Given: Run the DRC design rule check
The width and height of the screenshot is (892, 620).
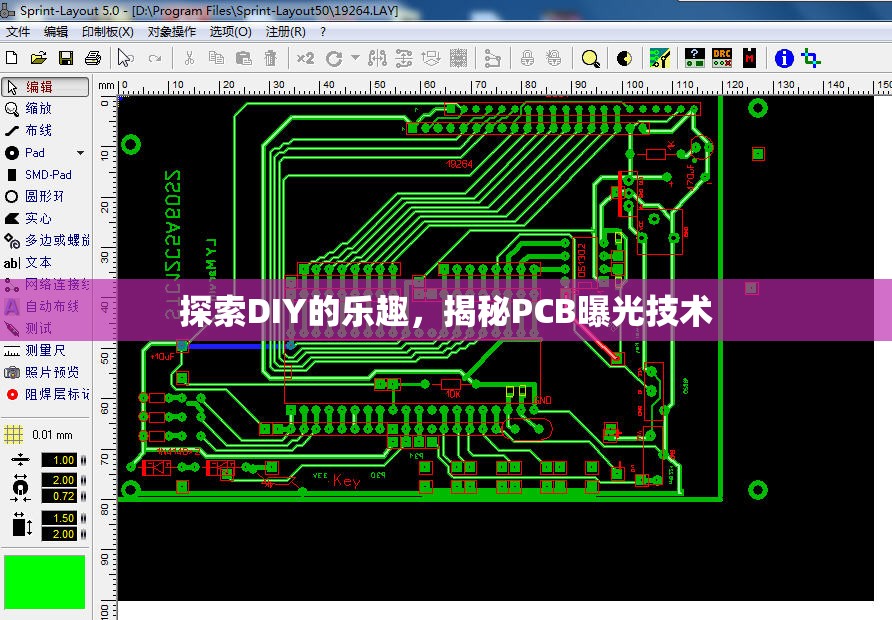Looking at the screenshot, I should click(722, 58).
